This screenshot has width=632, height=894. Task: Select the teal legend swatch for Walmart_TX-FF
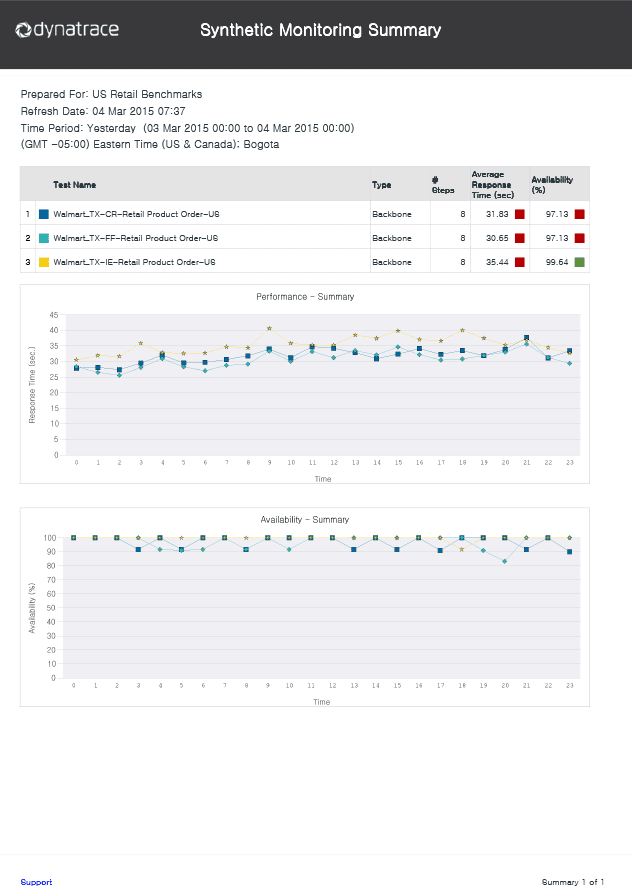click(44, 238)
